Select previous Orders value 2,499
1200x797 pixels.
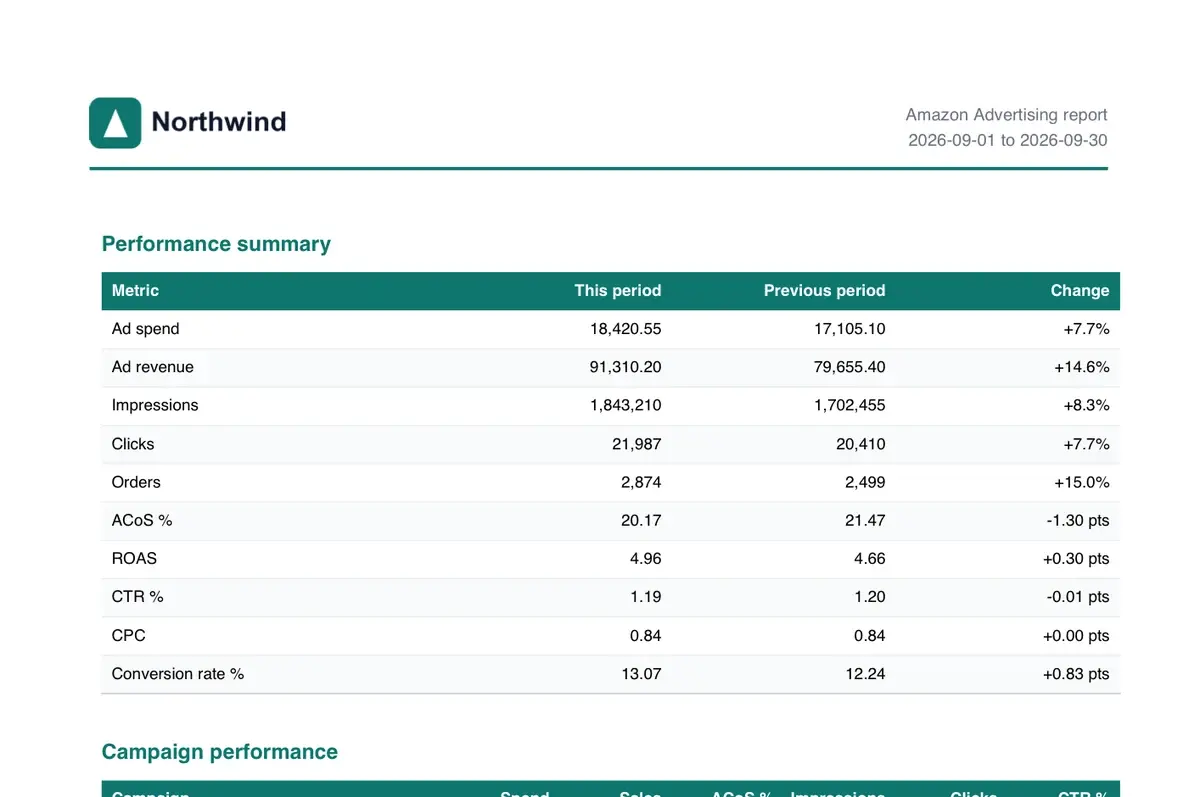[865, 482]
